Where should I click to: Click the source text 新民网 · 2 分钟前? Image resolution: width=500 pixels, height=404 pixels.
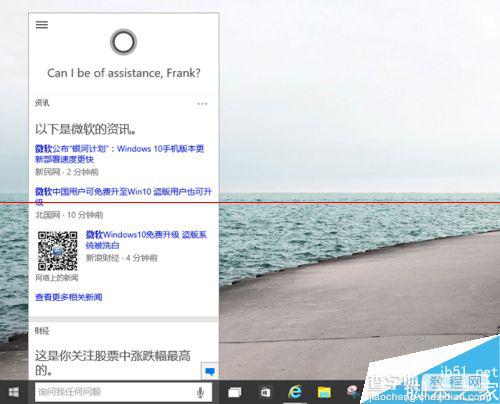(67, 172)
